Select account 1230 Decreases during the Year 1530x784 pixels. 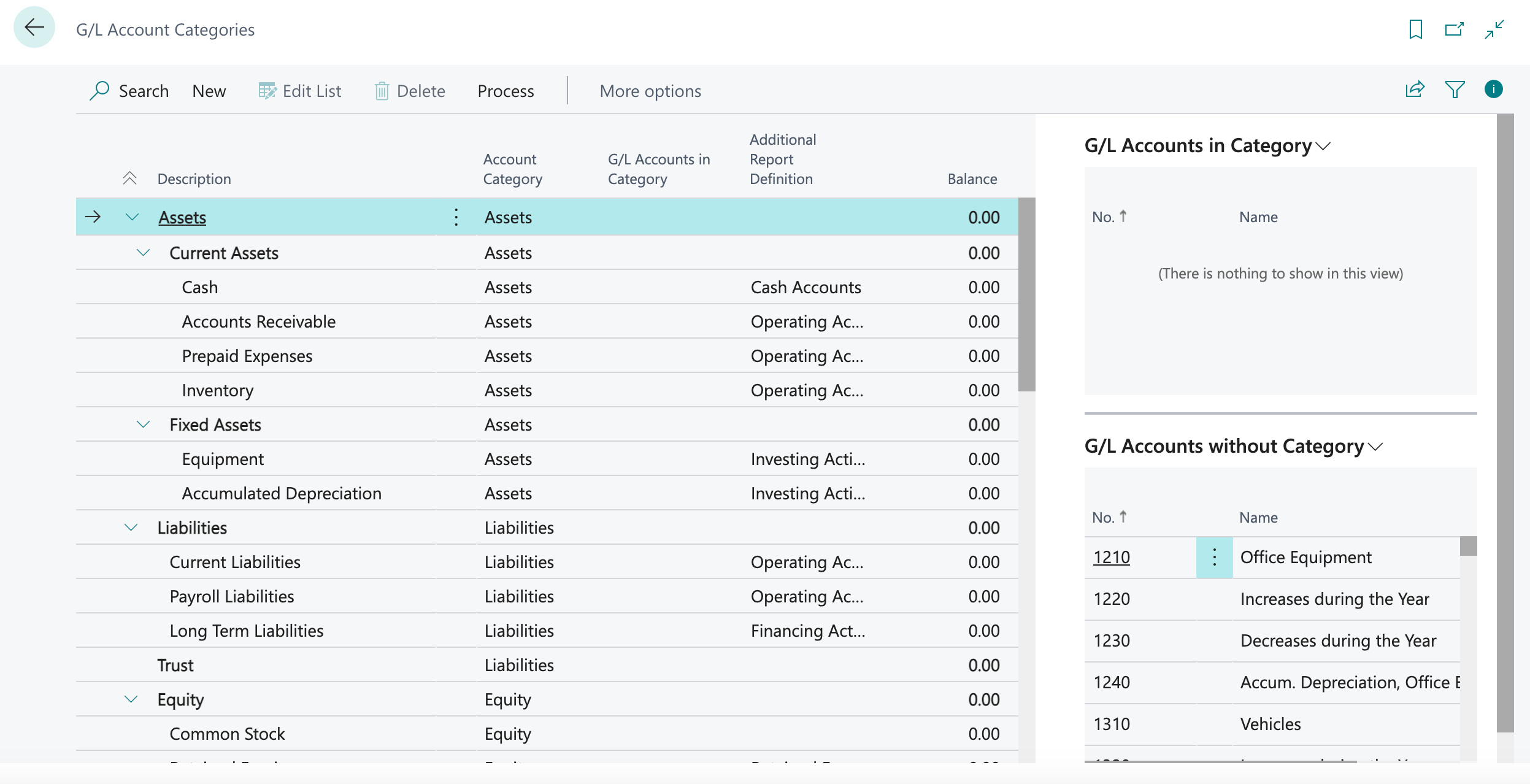pos(1272,641)
